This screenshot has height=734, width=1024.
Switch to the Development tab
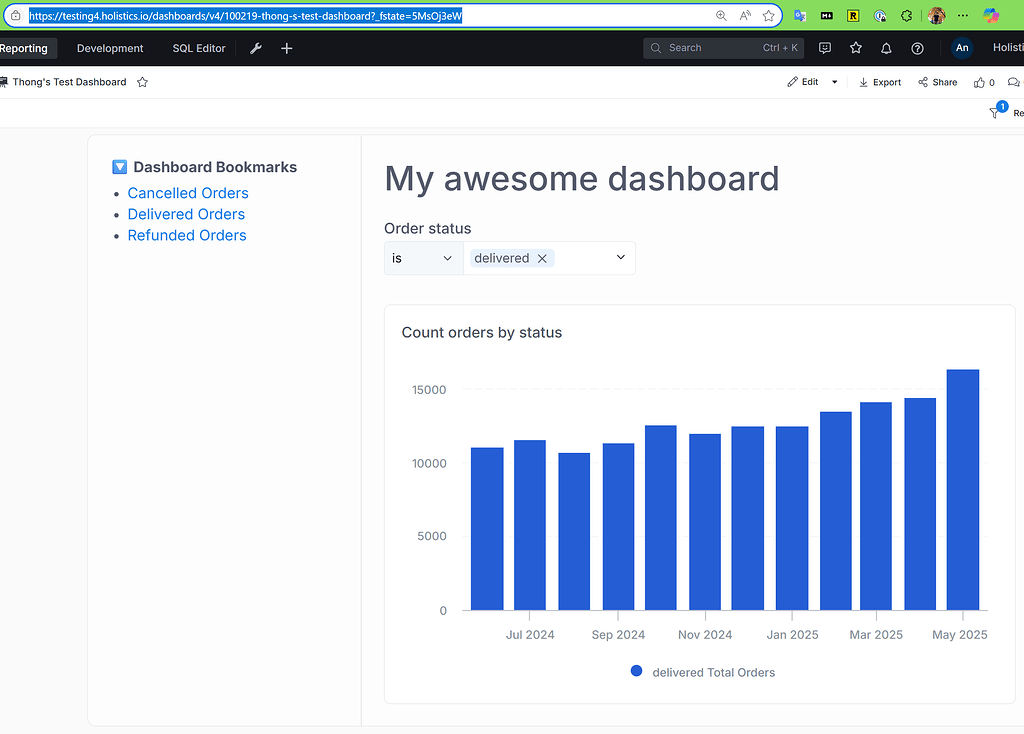point(109,47)
